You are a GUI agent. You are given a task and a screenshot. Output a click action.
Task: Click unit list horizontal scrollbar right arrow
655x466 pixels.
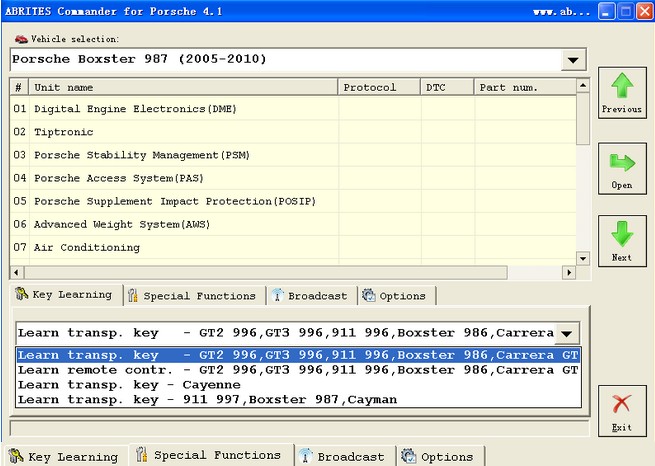click(569, 273)
